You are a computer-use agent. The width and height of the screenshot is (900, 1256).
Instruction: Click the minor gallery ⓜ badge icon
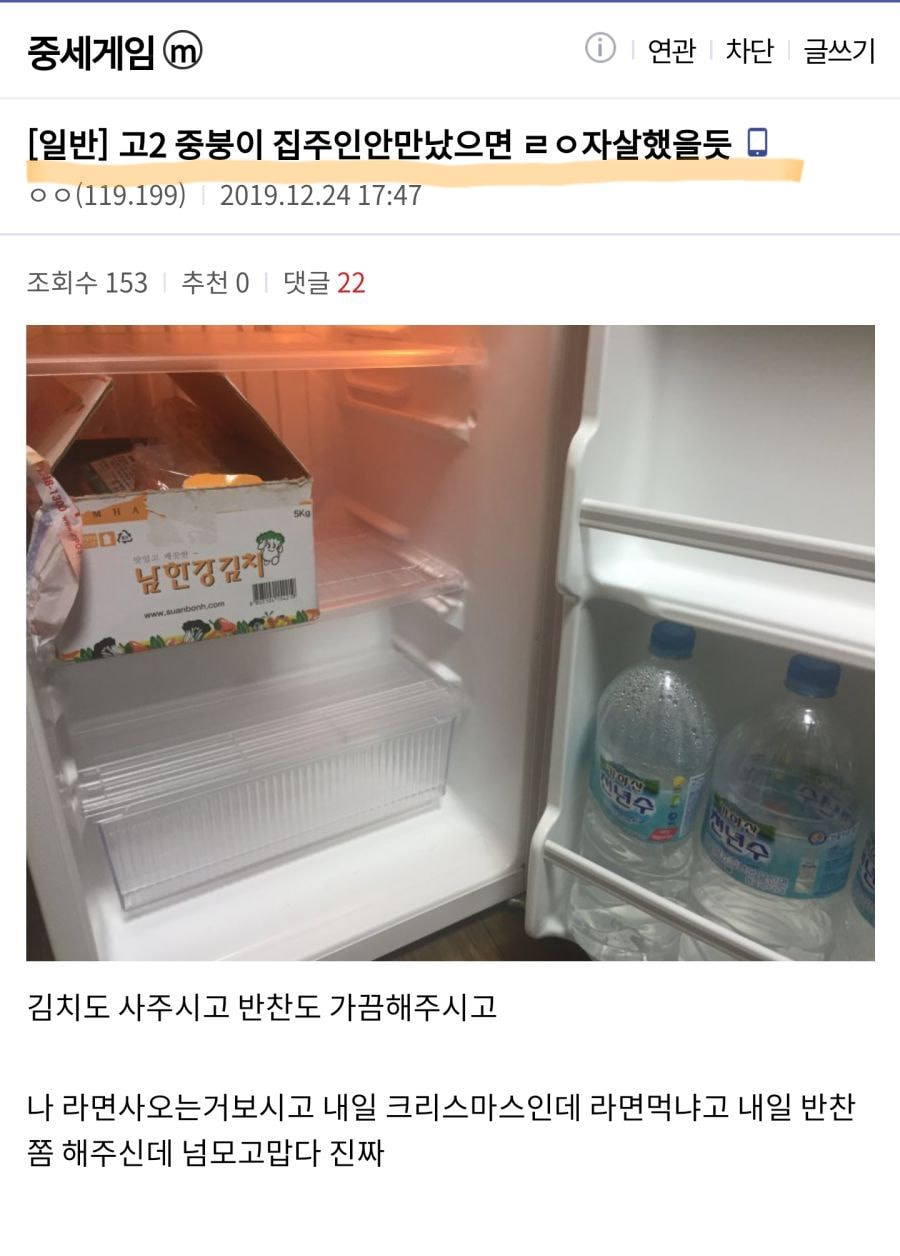tap(183, 51)
